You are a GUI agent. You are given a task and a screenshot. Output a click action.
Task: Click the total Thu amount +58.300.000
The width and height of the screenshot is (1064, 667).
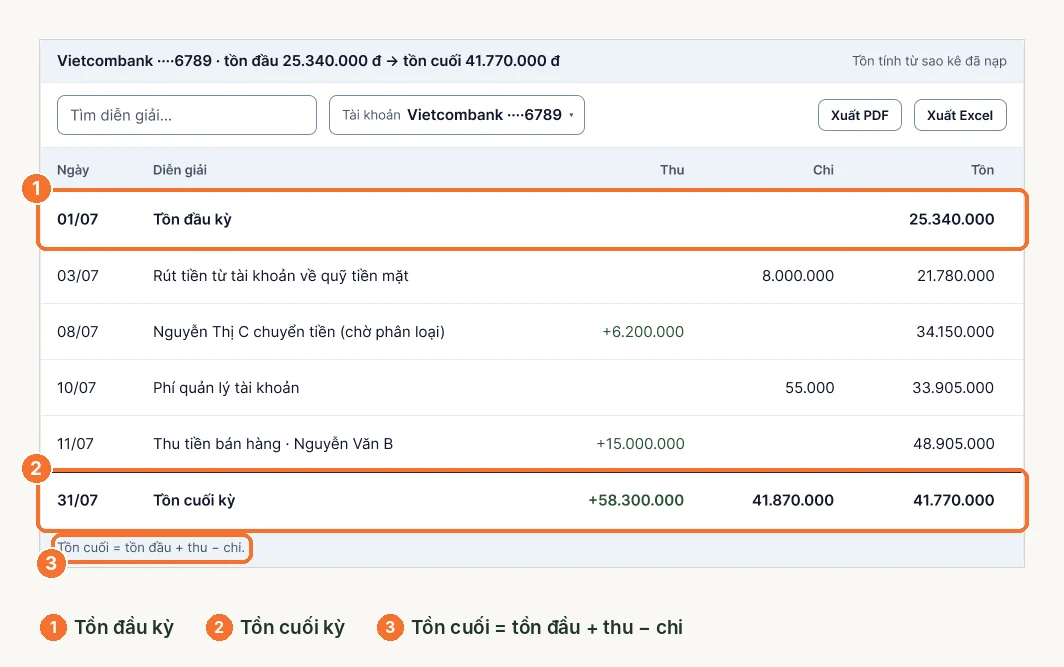[636, 500]
